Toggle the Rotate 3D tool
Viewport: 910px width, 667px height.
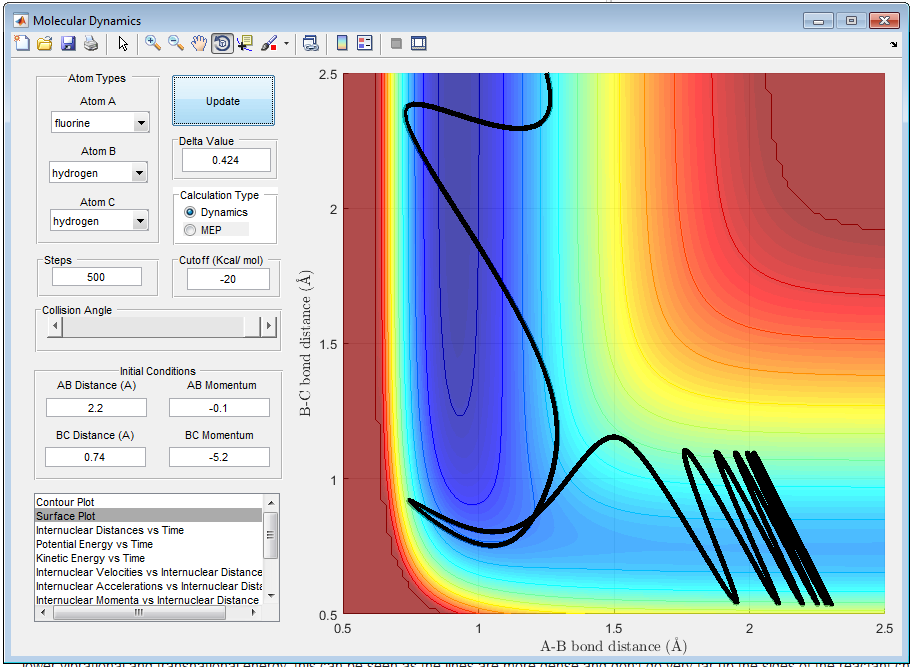pos(222,43)
